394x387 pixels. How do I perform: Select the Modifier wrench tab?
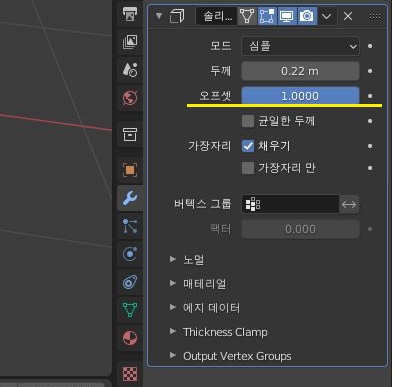[130, 198]
